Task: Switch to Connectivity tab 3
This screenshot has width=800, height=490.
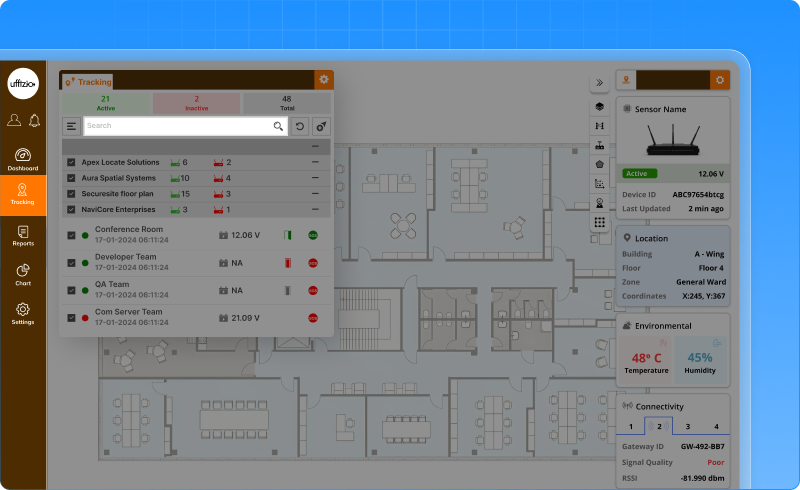Action: click(687, 427)
